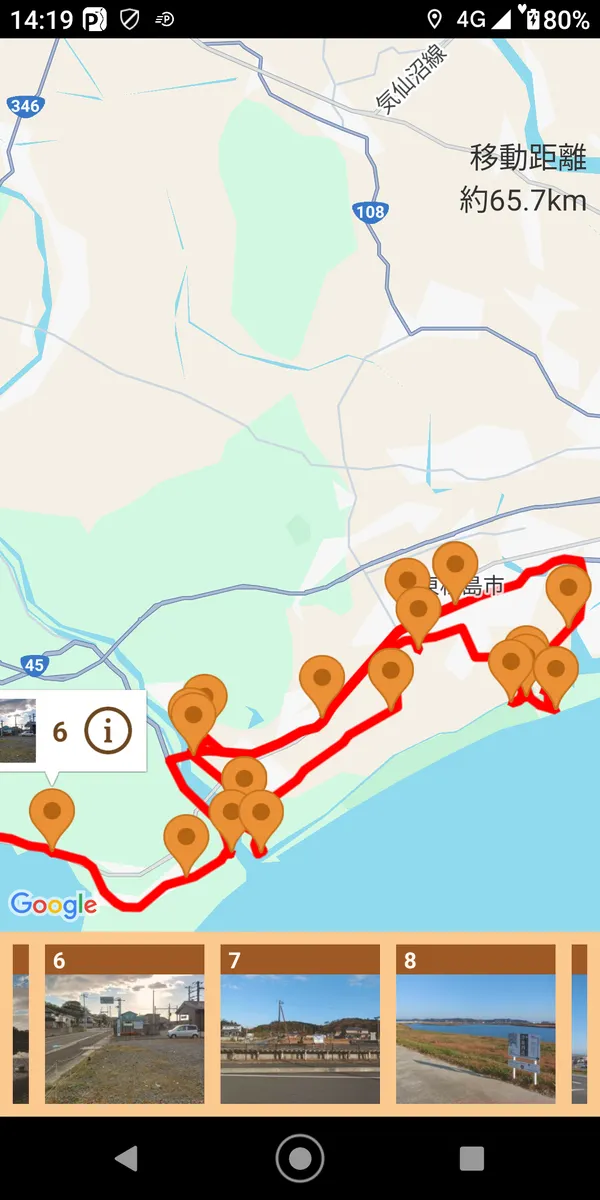Viewport: 600px width, 1200px height.
Task: Tap Android home circle button
Action: click(x=299, y=1158)
